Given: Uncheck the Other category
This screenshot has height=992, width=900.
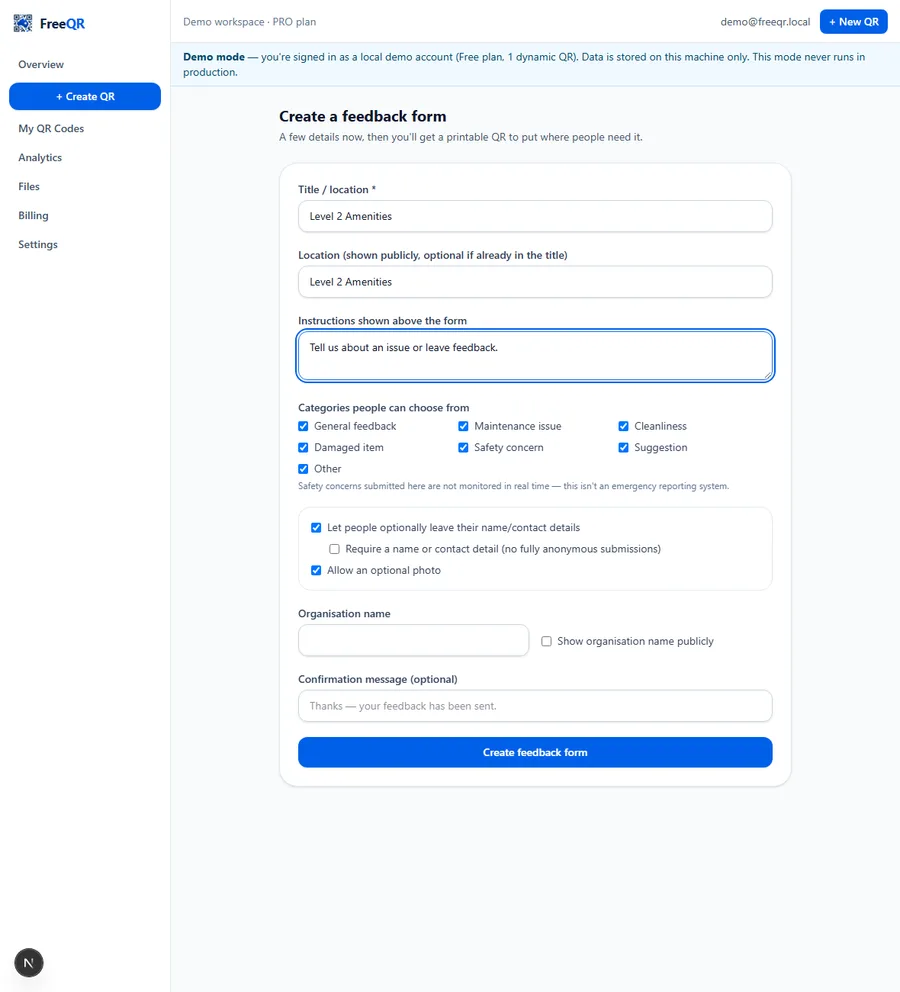Looking at the screenshot, I should [x=304, y=469].
